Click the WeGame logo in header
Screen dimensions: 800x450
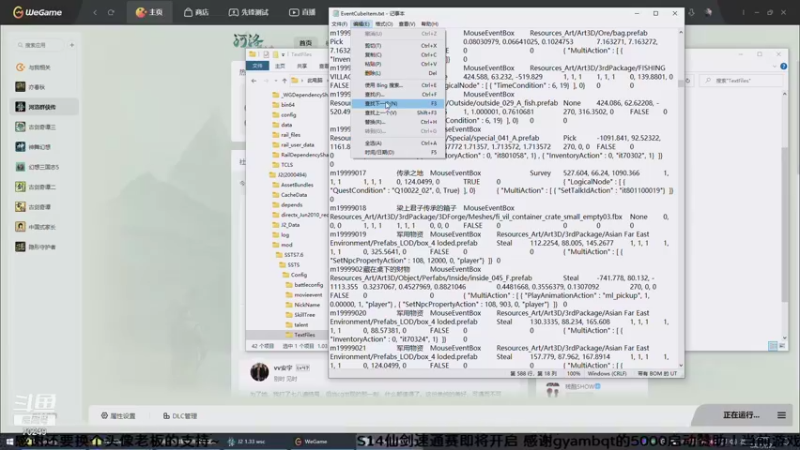[x=37, y=12]
